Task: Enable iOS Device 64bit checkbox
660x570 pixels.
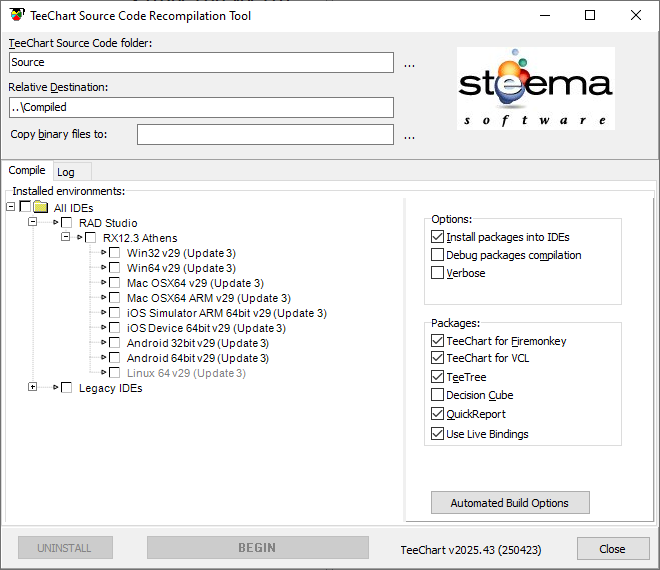Action: [x=114, y=328]
